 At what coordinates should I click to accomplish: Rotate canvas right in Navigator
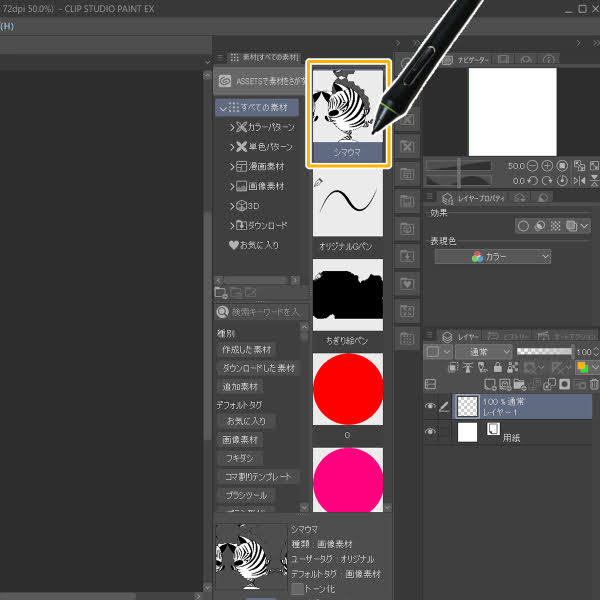pyautogui.click(x=547, y=181)
